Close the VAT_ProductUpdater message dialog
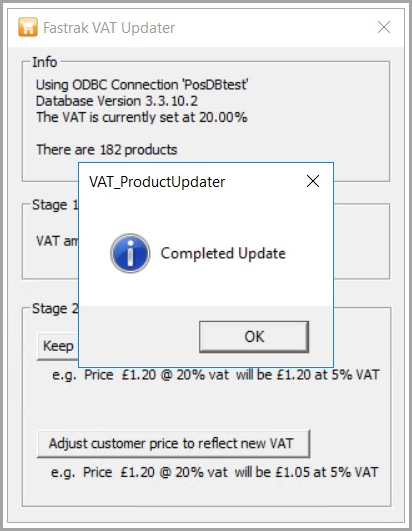This screenshot has width=412, height=531. [313, 182]
